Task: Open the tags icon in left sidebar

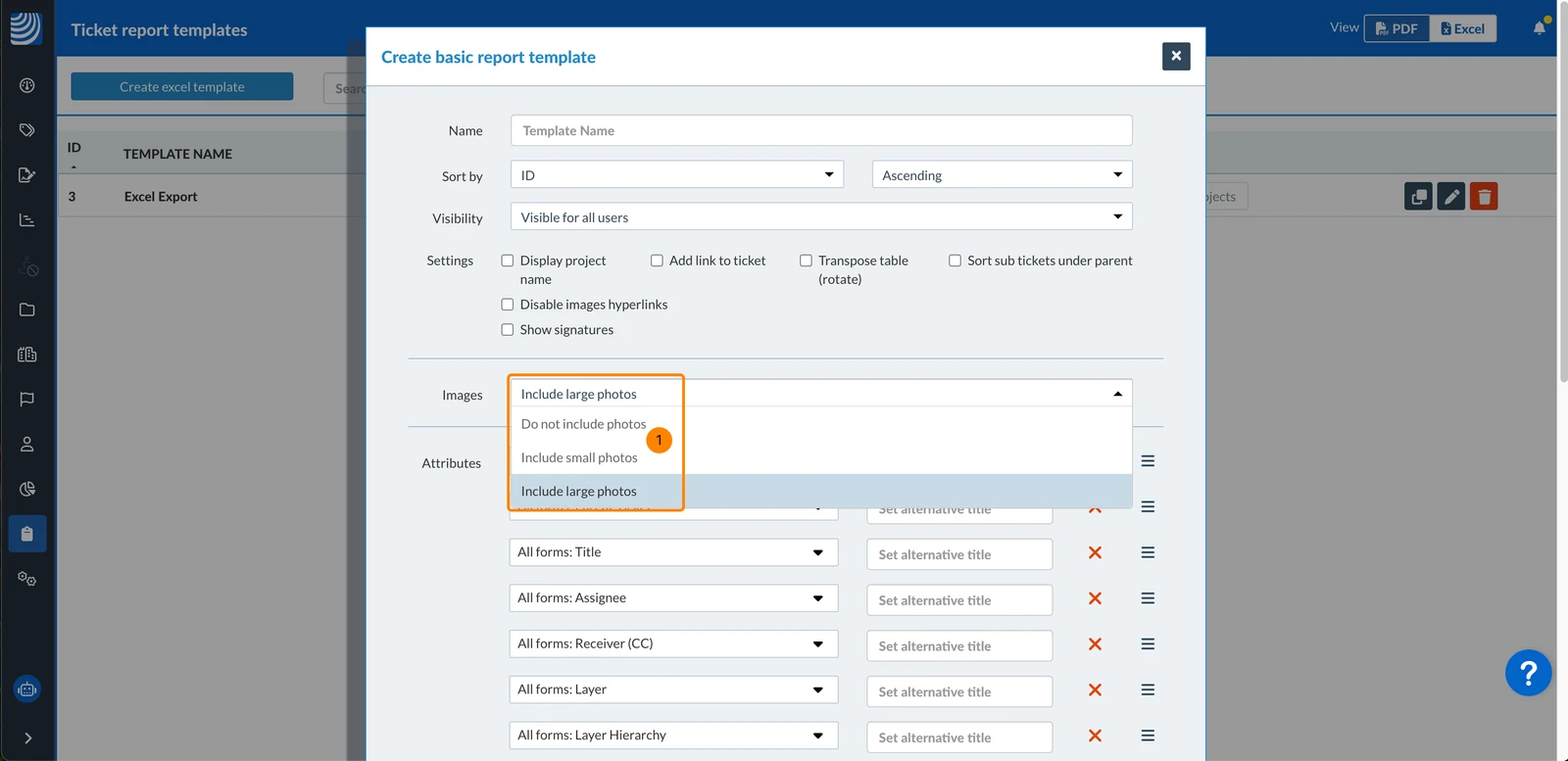Action: coord(27,130)
